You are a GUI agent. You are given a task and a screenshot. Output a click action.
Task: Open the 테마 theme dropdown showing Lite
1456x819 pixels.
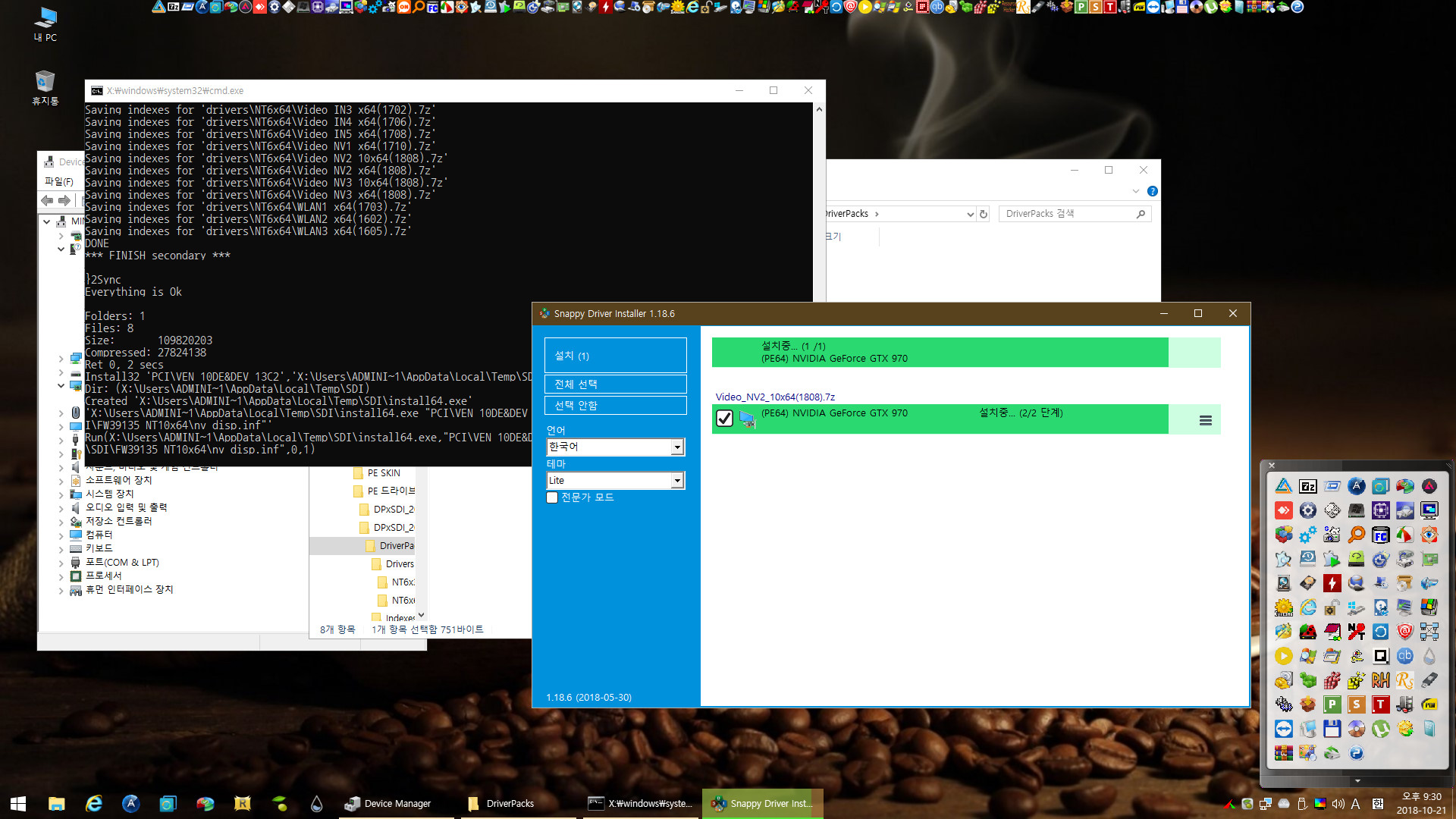coord(616,480)
